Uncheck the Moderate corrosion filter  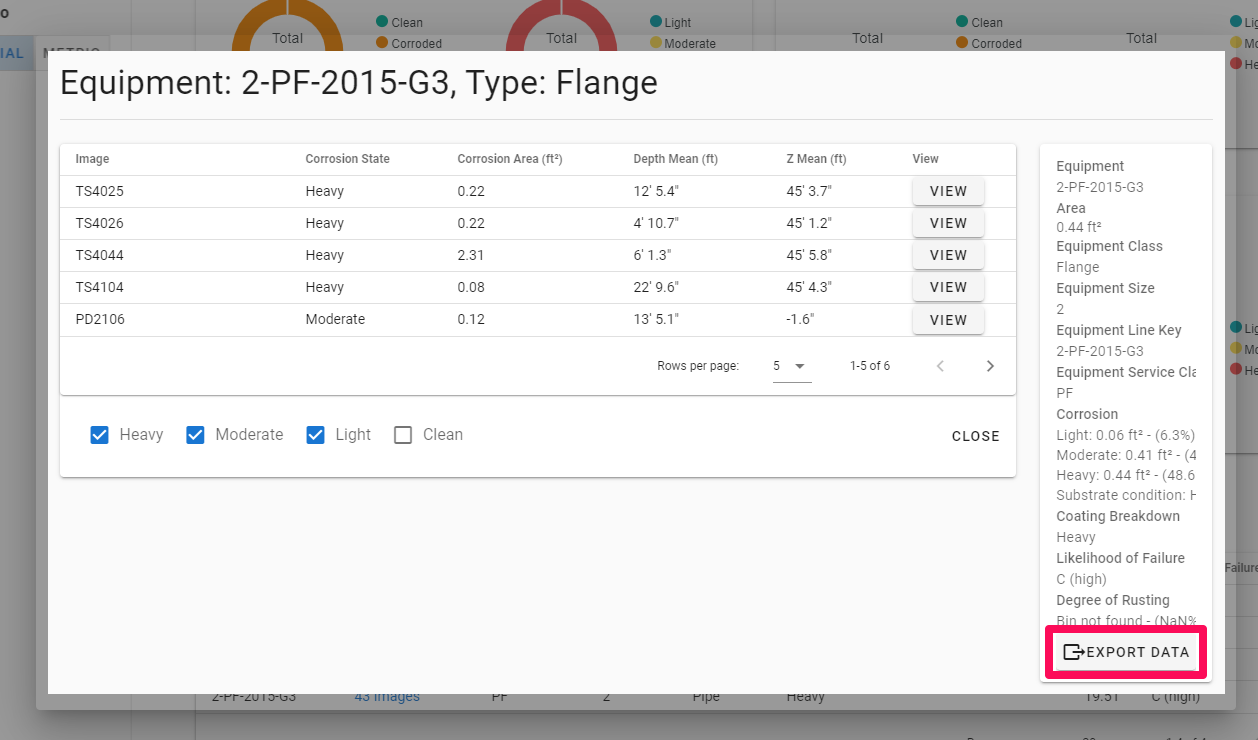click(195, 435)
